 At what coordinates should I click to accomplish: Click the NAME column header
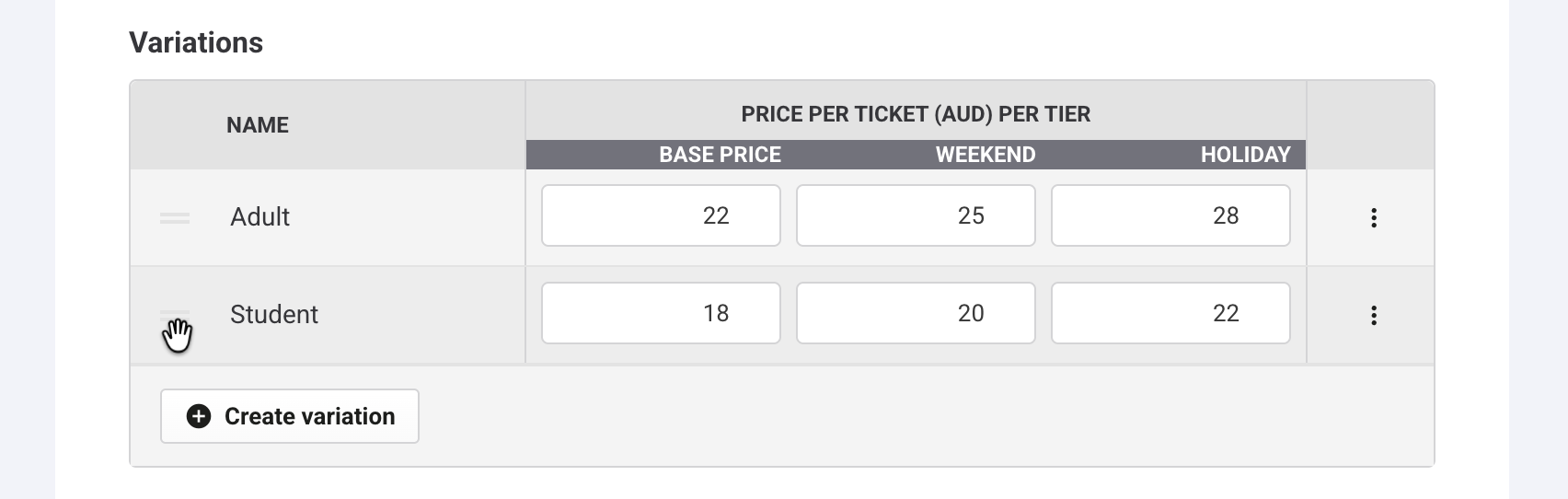[x=258, y=125]
